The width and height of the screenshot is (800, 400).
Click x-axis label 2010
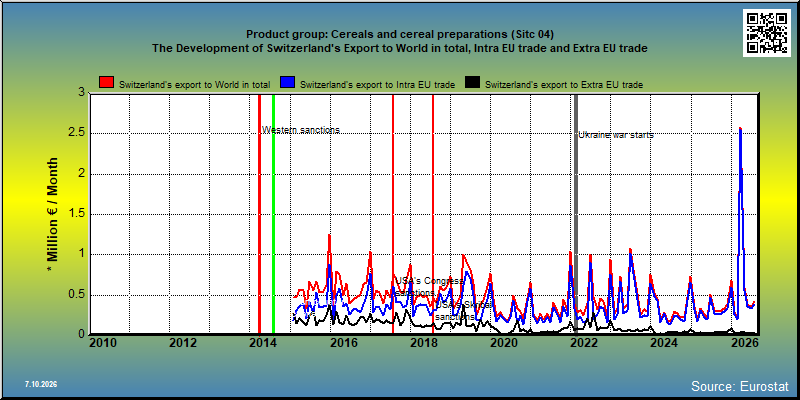tap(104, 343)
